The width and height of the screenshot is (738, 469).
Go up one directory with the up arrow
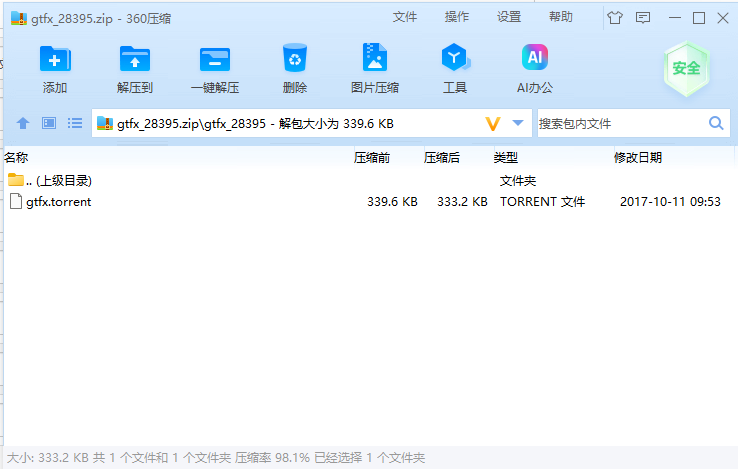click(x=23, y=123)
